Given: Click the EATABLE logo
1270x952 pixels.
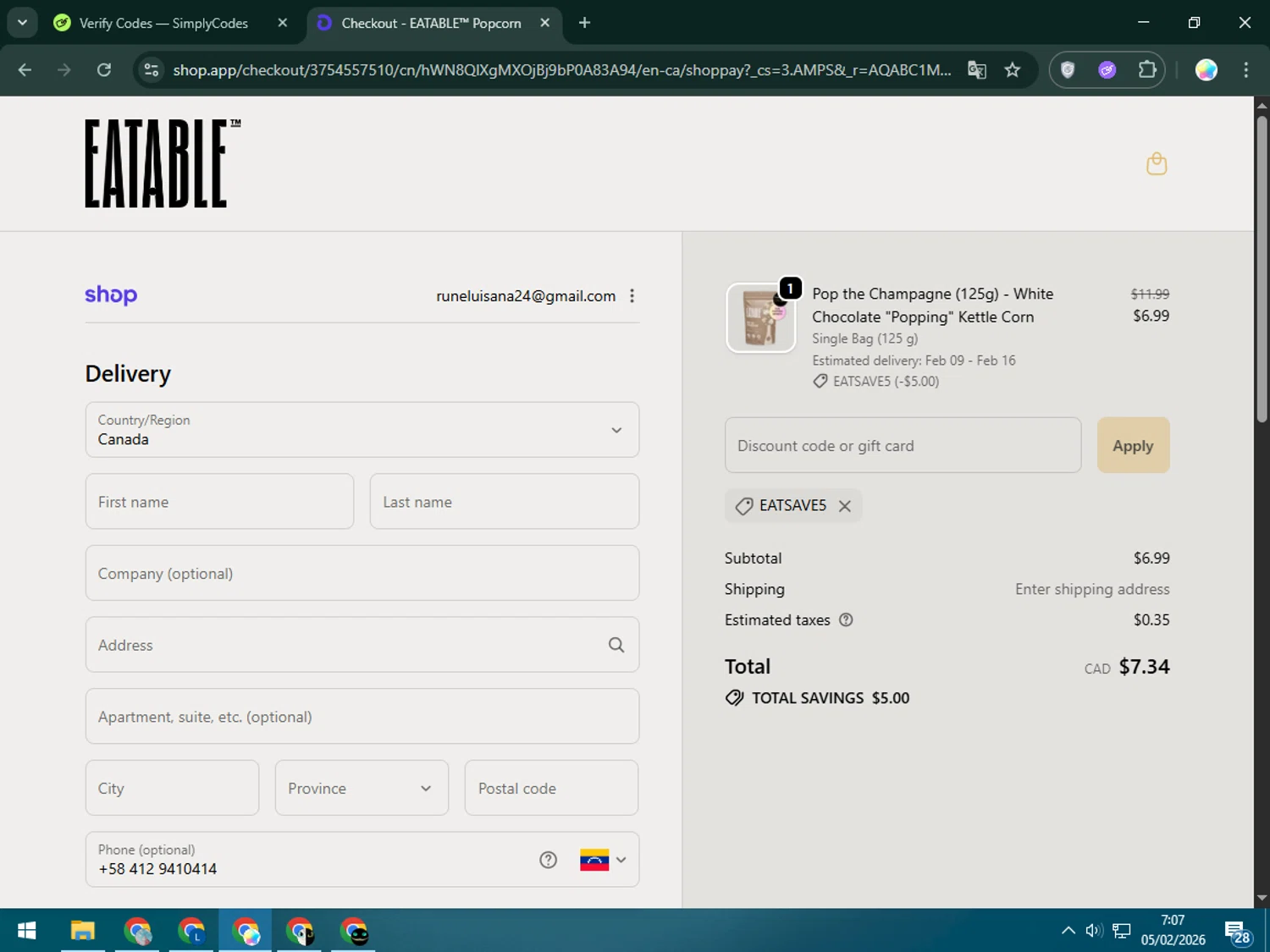Looking at the screenshot, I should 162,163.
